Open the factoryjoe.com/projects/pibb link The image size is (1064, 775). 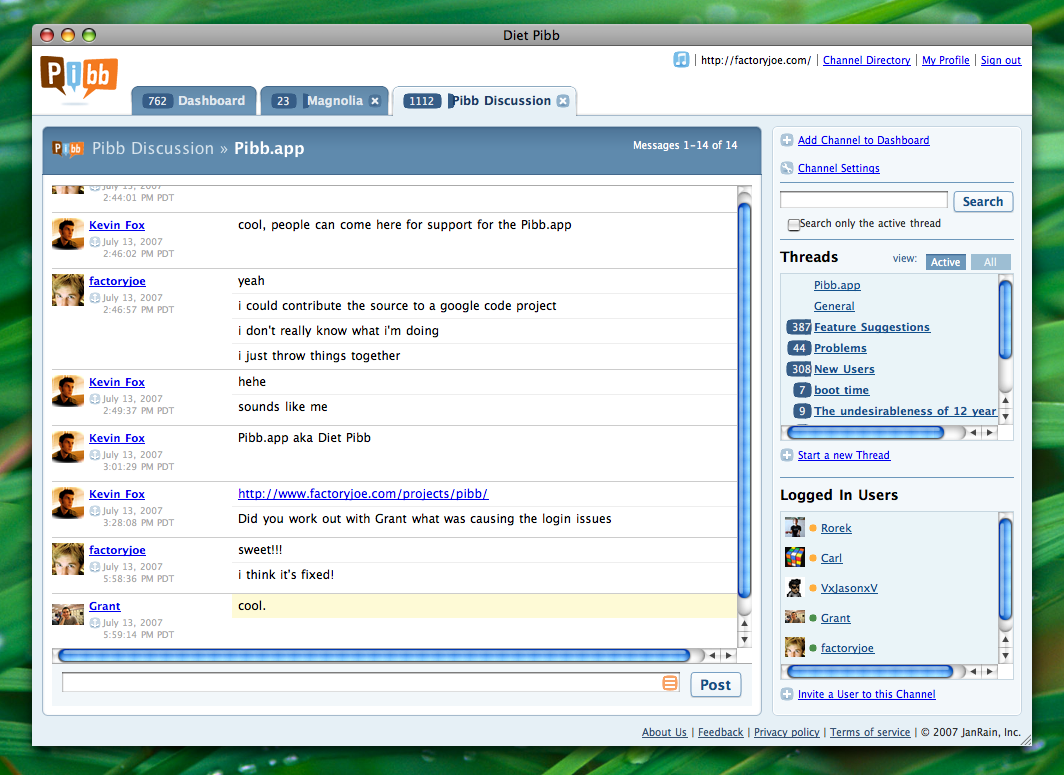363,494
